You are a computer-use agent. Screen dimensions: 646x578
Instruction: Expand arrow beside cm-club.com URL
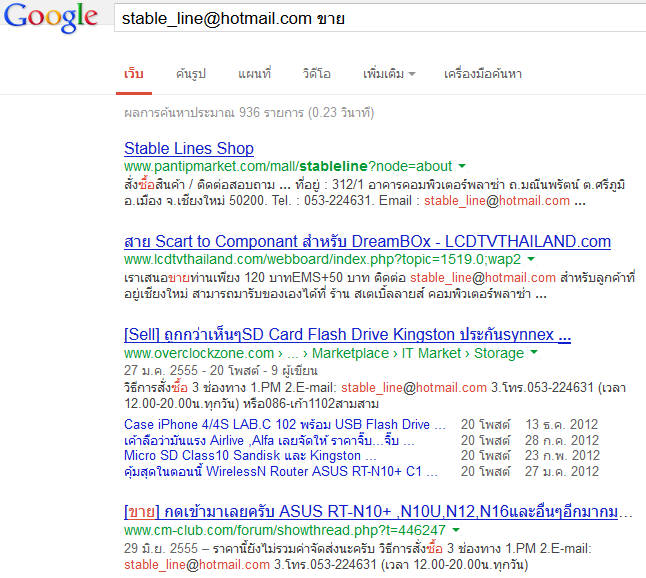click(x=456, y=530)
